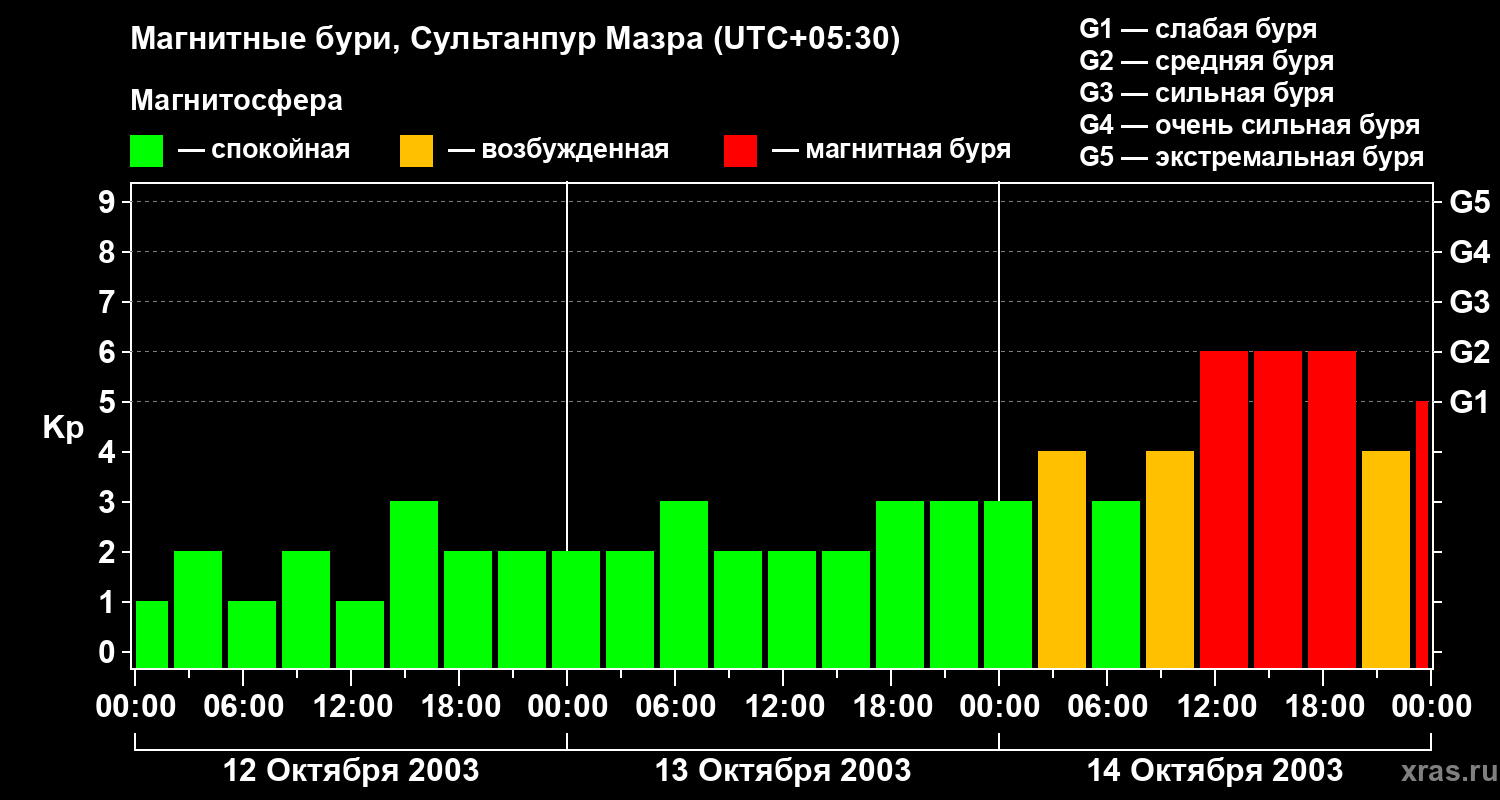This screenshot has height=800, width=1500.
Task: Click the green bar between orange bars on 14 Октября
Action: click(1116, 584)
